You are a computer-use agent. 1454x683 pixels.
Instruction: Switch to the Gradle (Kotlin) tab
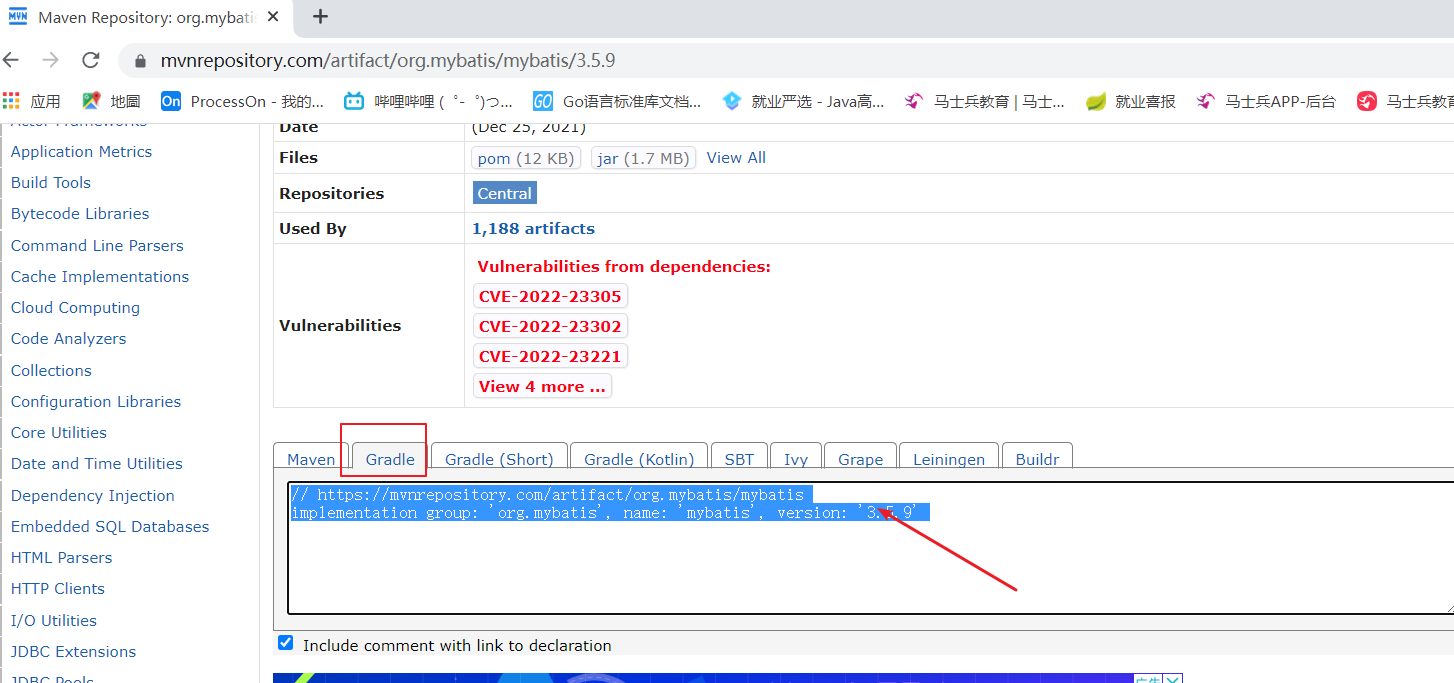[x=639, y=459]
